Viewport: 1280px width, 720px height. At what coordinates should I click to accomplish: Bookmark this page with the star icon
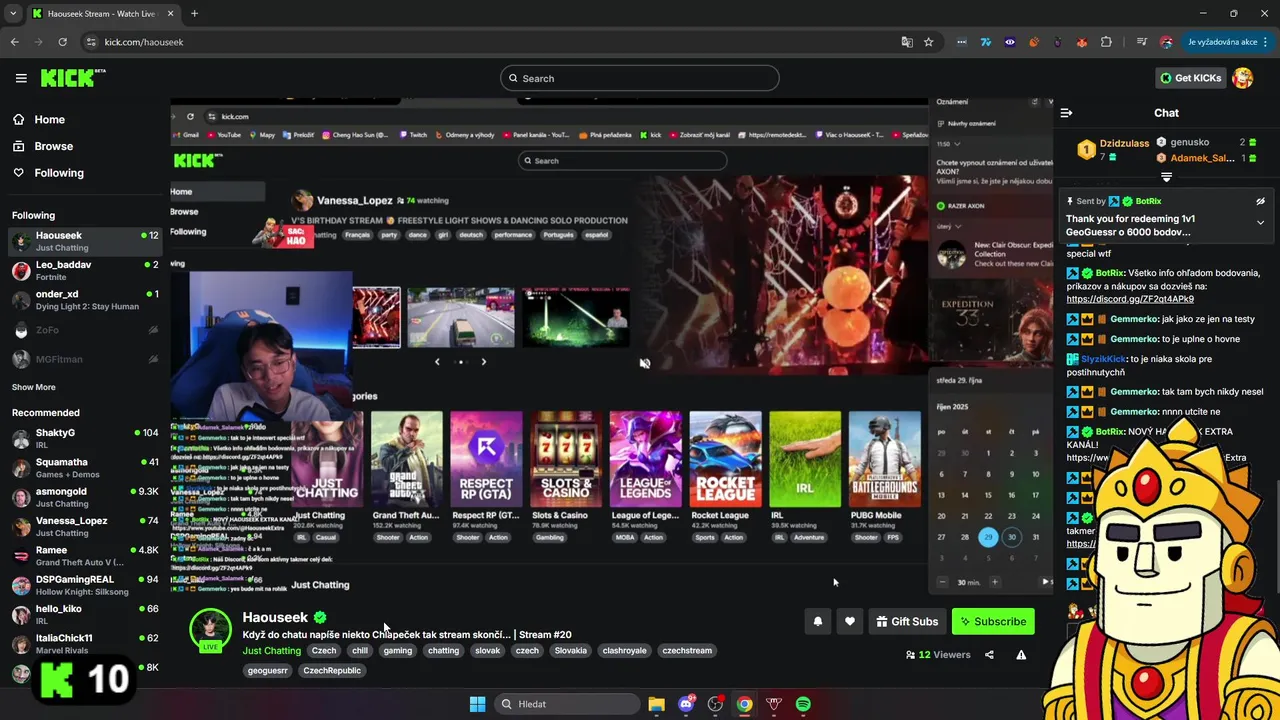928,42
